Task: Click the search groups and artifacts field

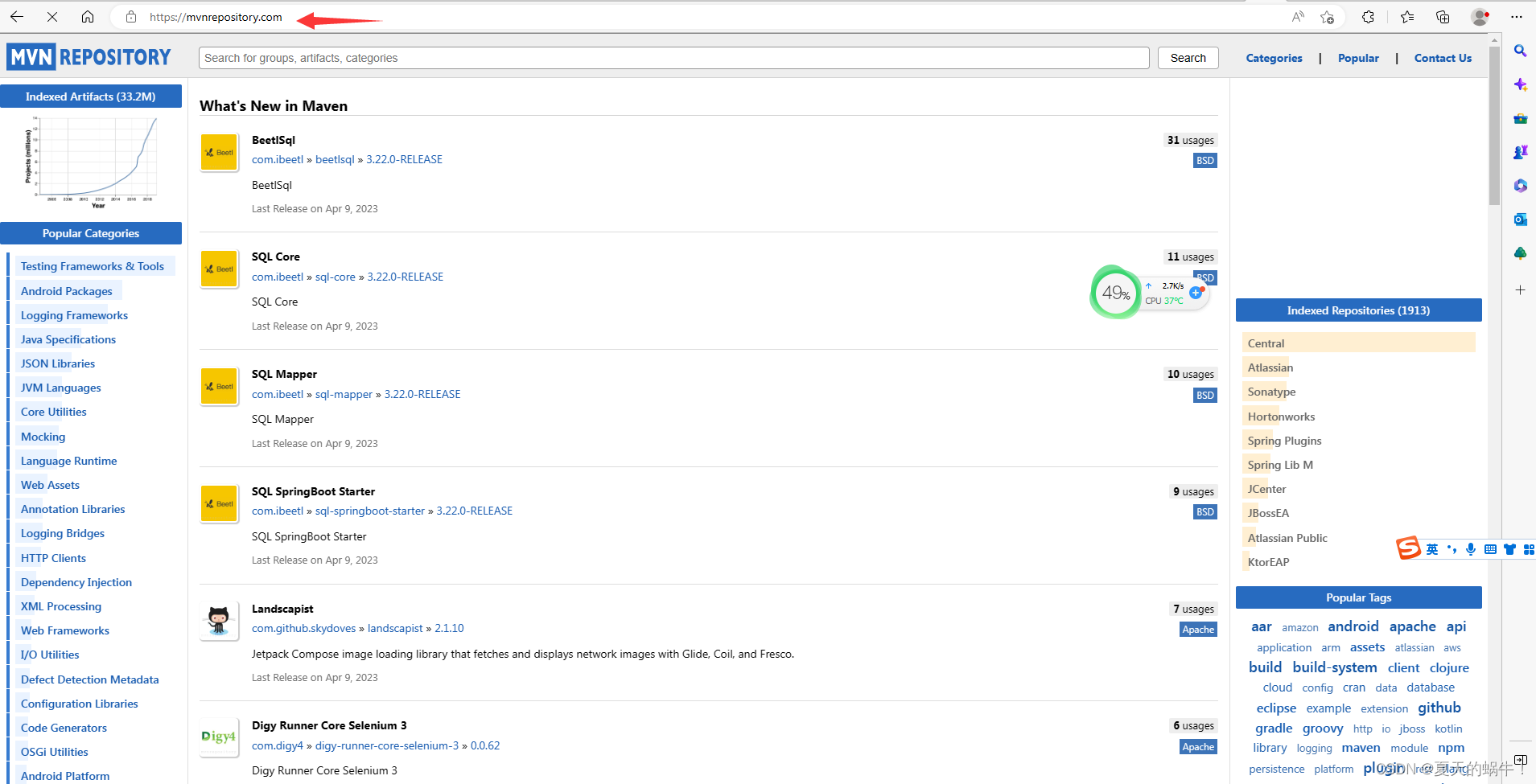Action: (x=673, y=58)
